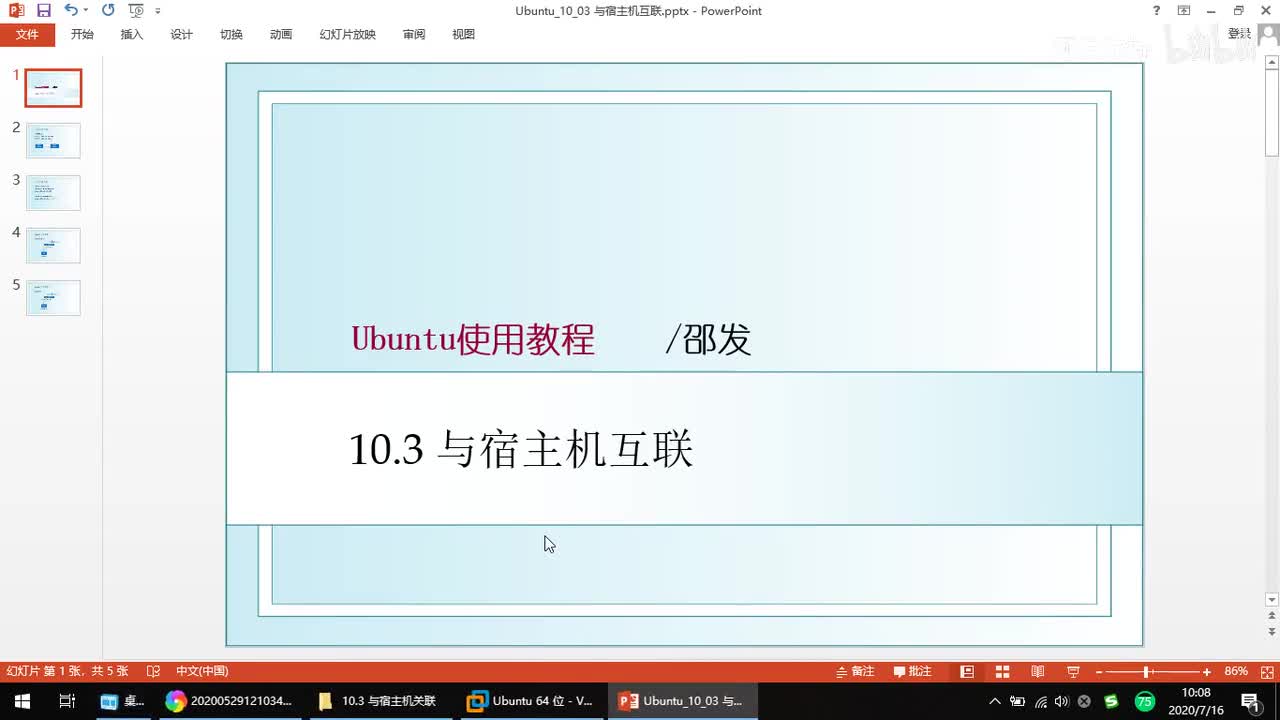
Task: Go to next slide double-arrow button
Action: click(x=1272, y=633)
